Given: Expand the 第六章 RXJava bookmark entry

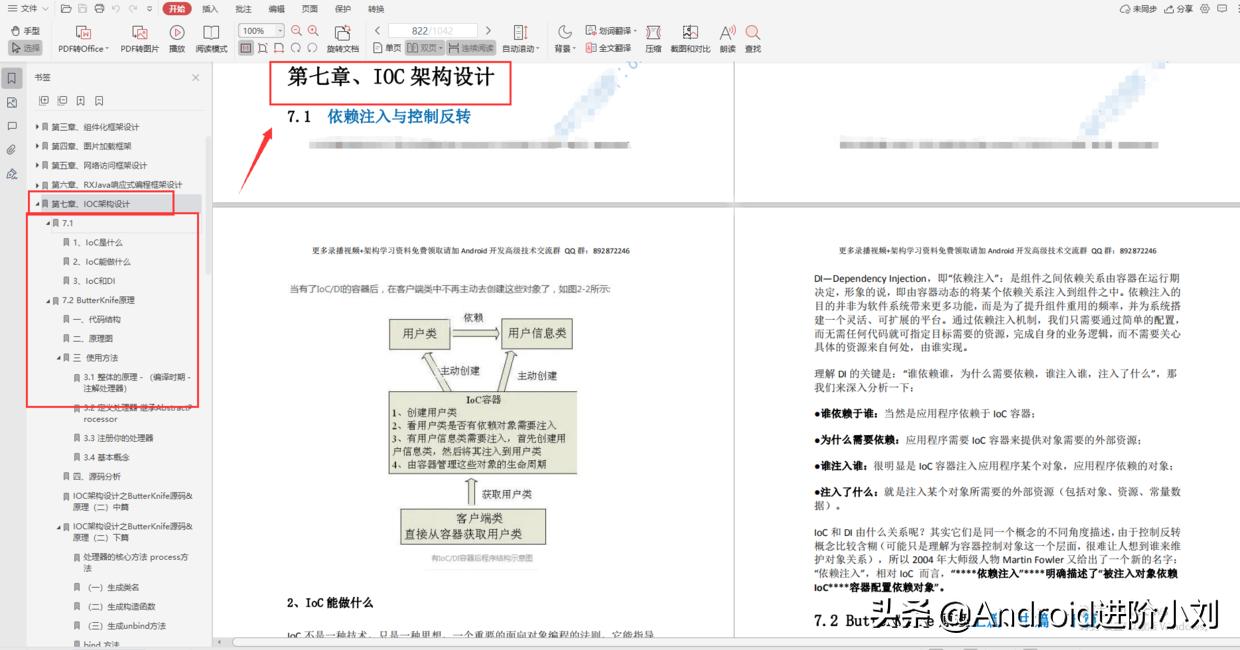Looking at the screenshot, I should point(38,184).
